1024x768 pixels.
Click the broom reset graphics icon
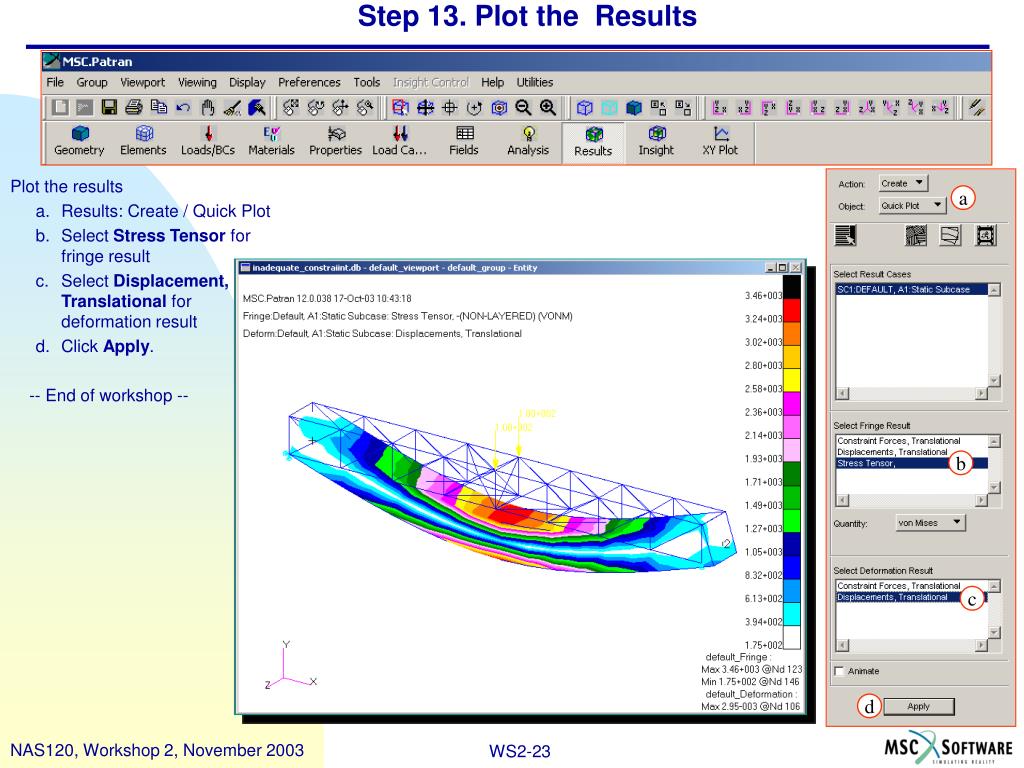tap(232, 108)
